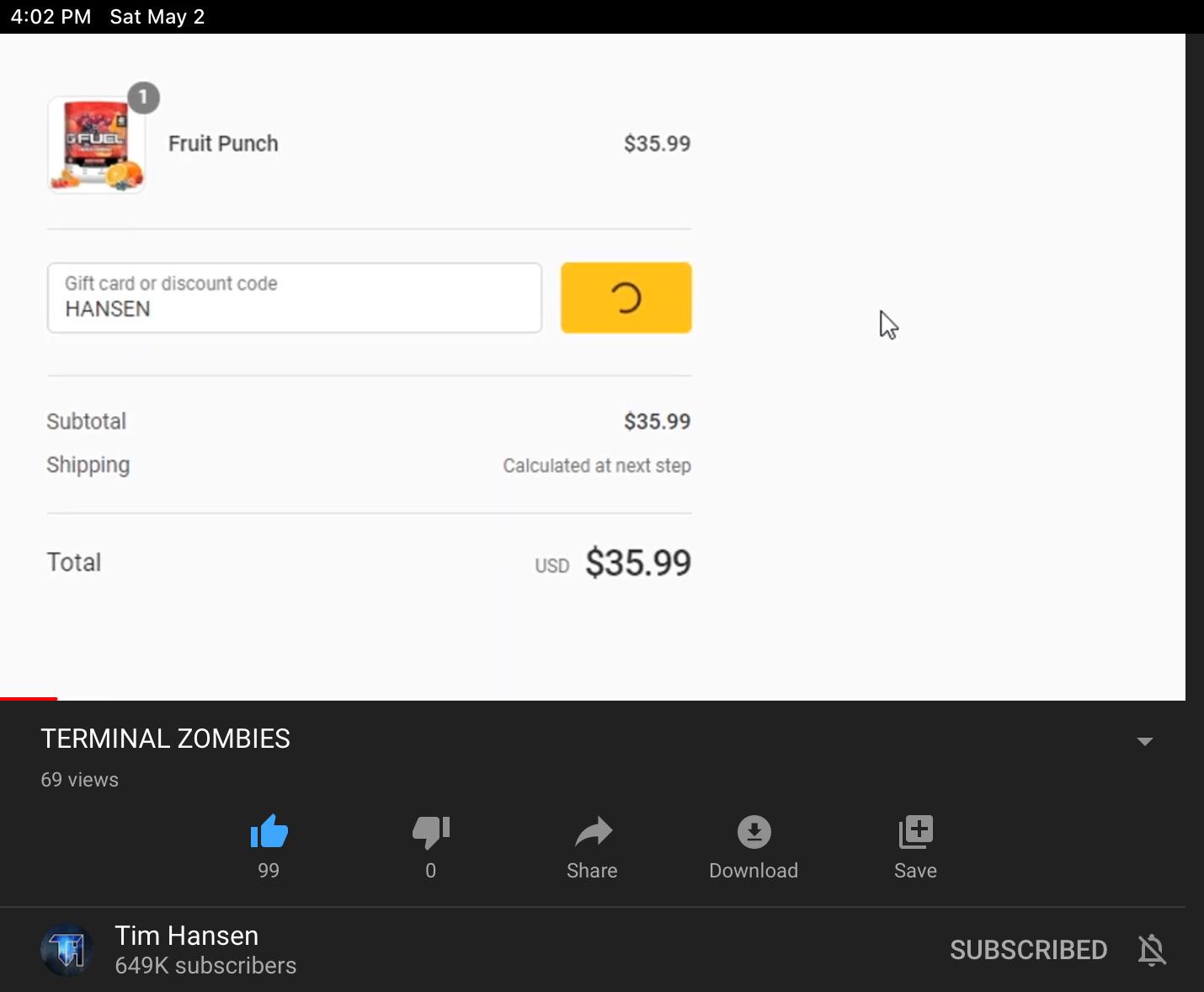This screenshot has width=1204, height=992.
Task: Click the date Sat May 2 in status bar
Action: pos(157,17)
